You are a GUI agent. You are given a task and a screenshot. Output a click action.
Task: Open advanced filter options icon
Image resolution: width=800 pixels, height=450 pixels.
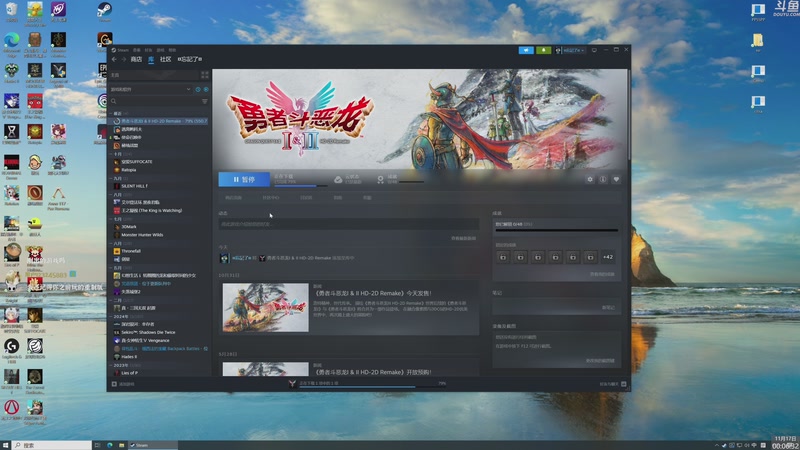205,102
